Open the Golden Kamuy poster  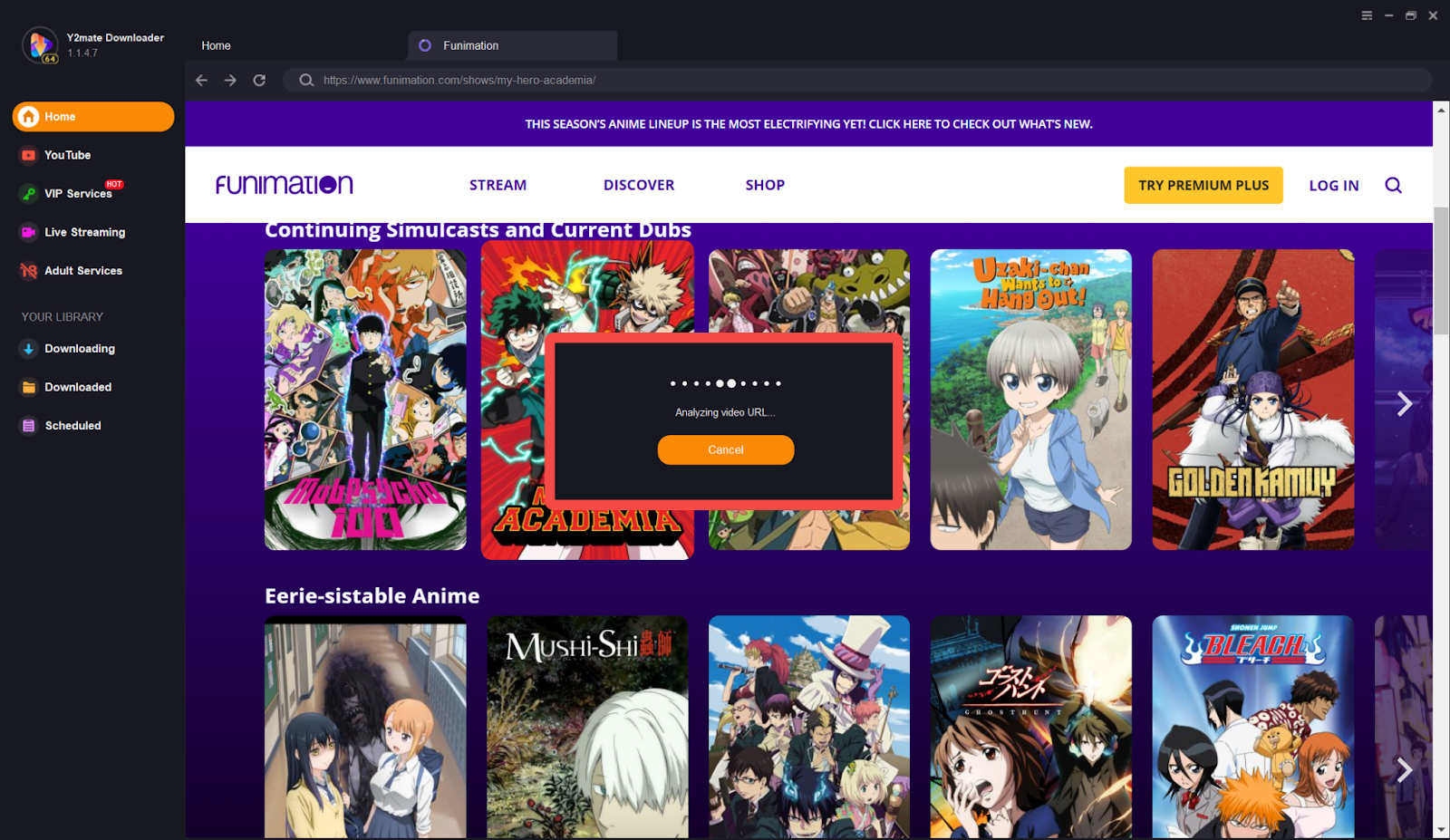click(x=1253, y=400)
